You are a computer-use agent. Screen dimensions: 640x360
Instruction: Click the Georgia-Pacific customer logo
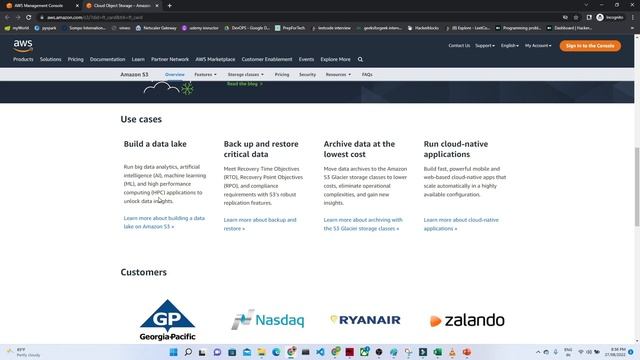167,320
